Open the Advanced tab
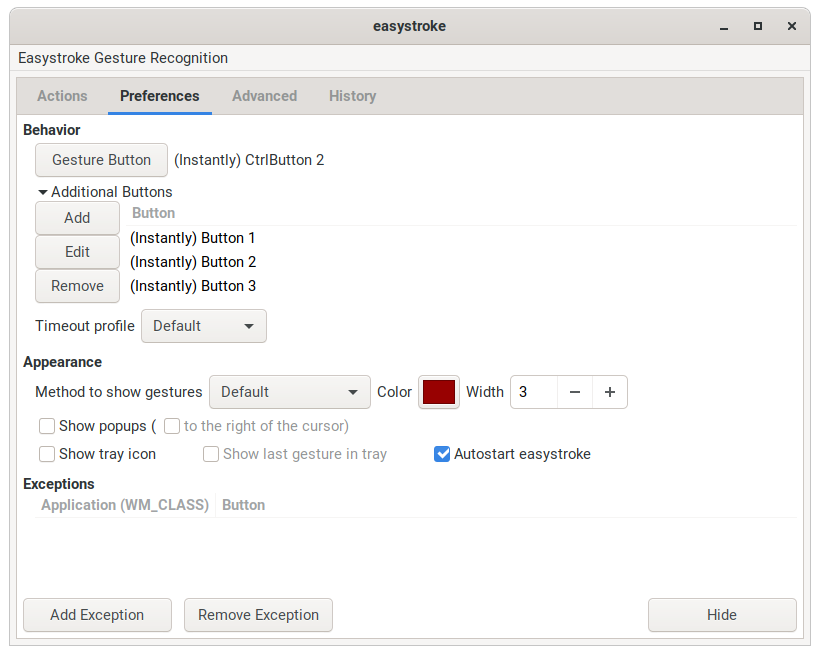This screenshot has height=655, width=820. pos(265,96)
